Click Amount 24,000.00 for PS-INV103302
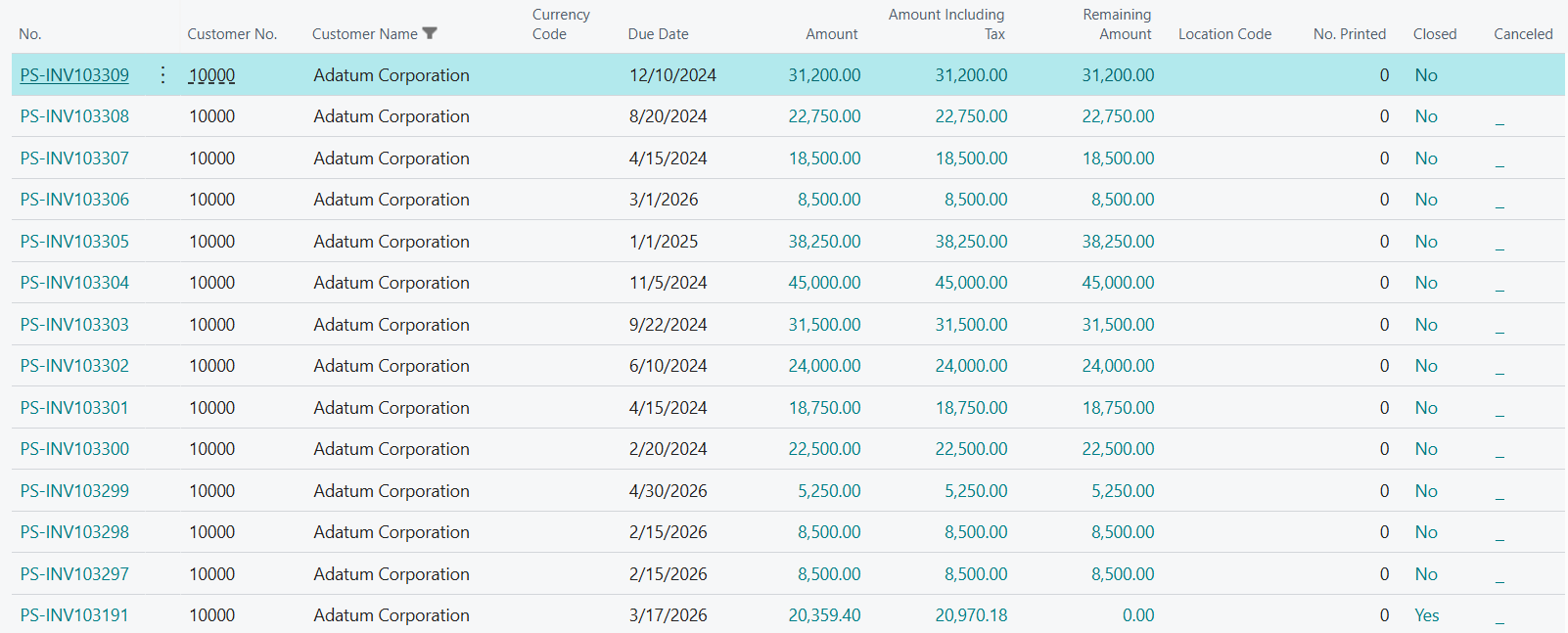Screen dimensions: 1568x633 coord(825,366)
